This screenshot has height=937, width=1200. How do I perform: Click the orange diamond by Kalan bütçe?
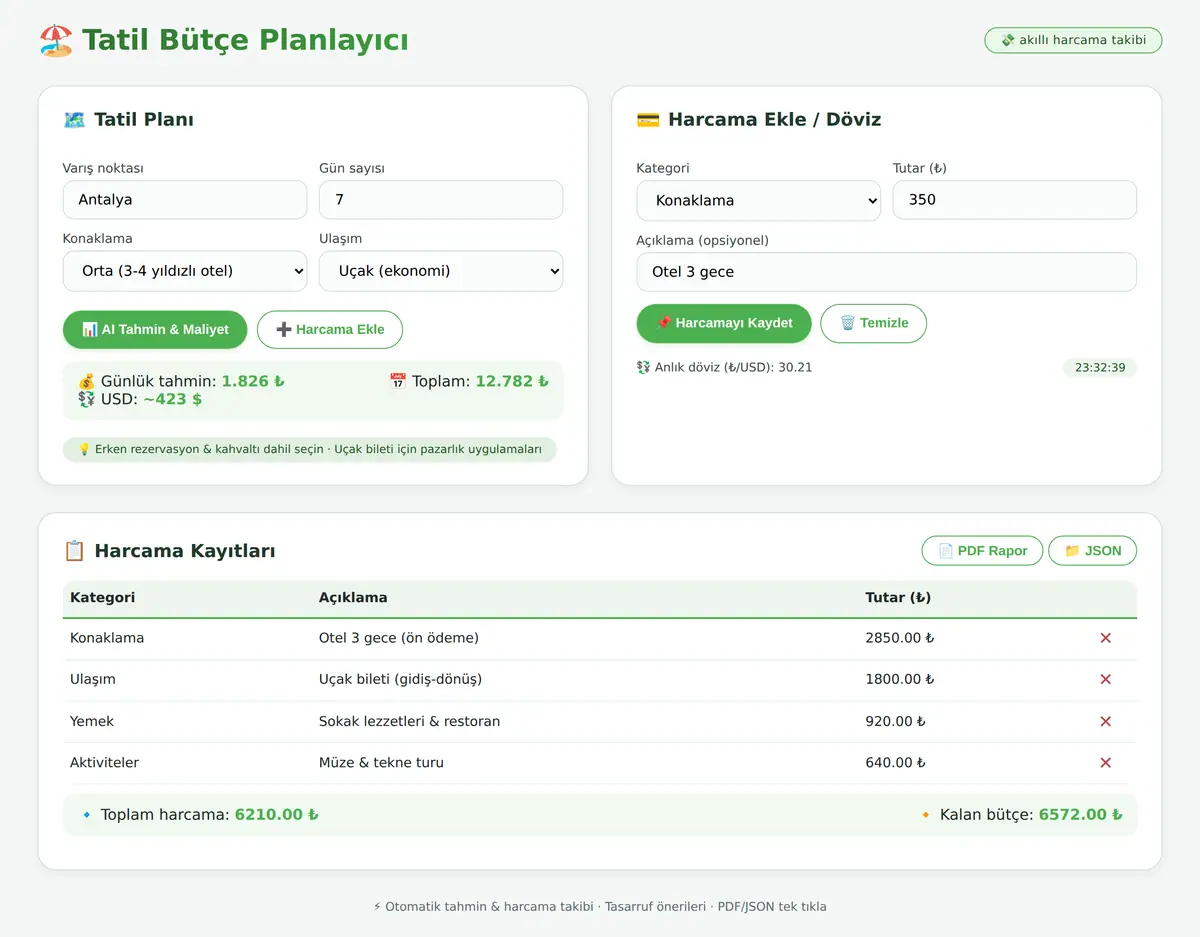pos(925,815)
